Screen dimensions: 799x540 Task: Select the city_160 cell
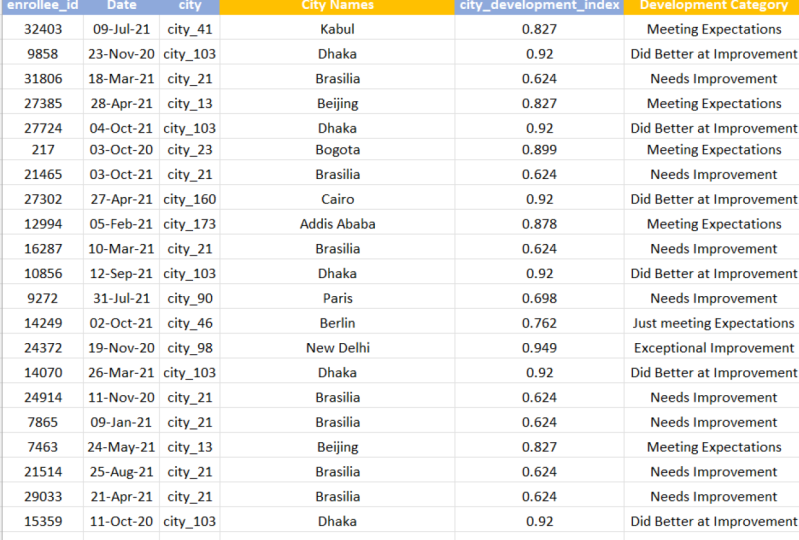(190, 199)
